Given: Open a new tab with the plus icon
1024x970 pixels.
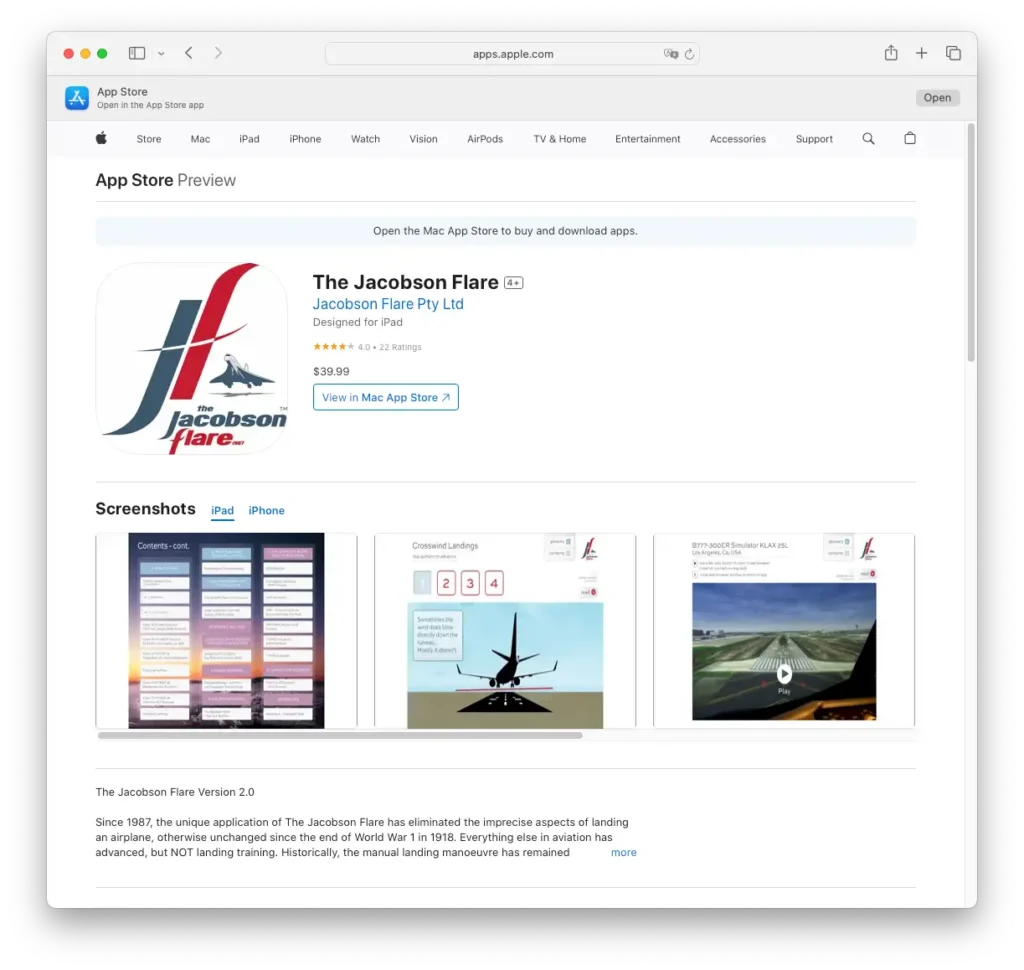Looking at the screenshot, I should coord(921,53).
